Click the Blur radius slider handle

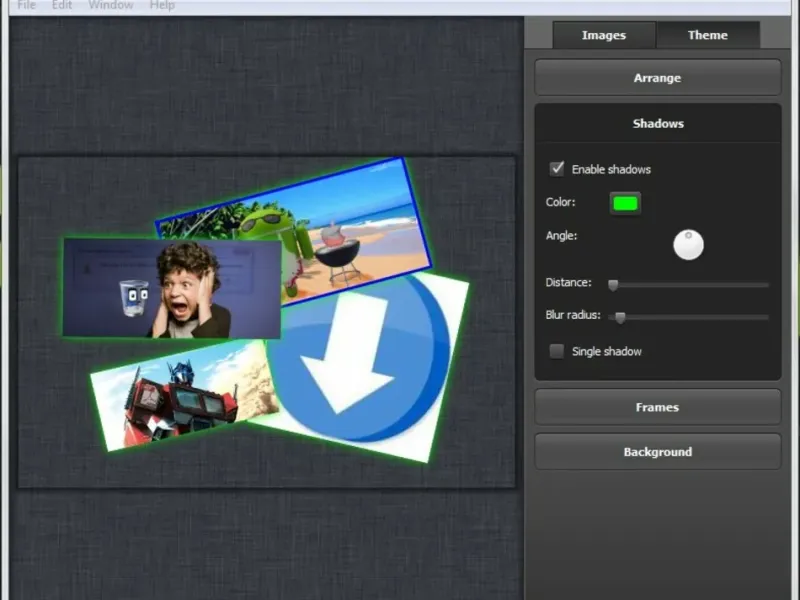(620, 317)
